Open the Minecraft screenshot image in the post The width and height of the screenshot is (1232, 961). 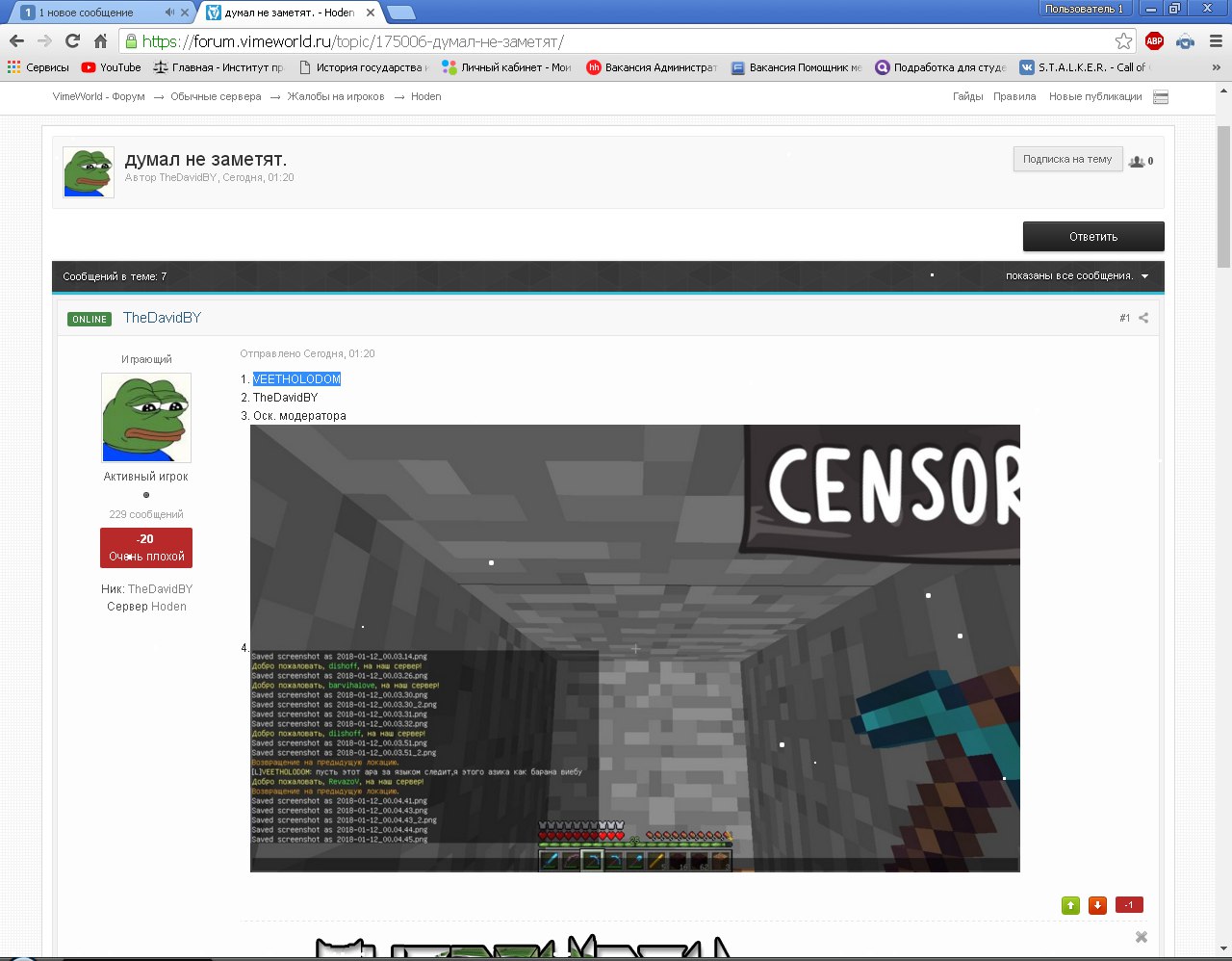tap(634, 648)
